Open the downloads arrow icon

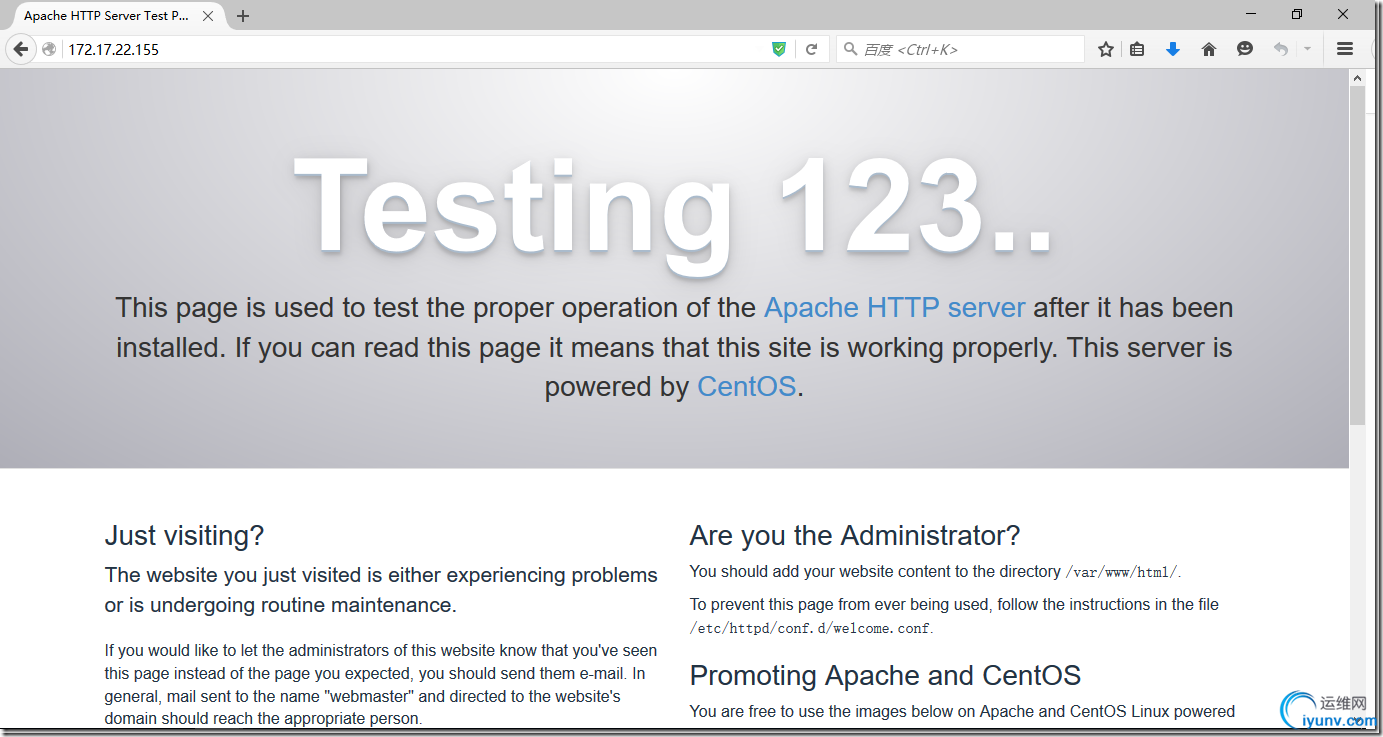point(1173,49)
